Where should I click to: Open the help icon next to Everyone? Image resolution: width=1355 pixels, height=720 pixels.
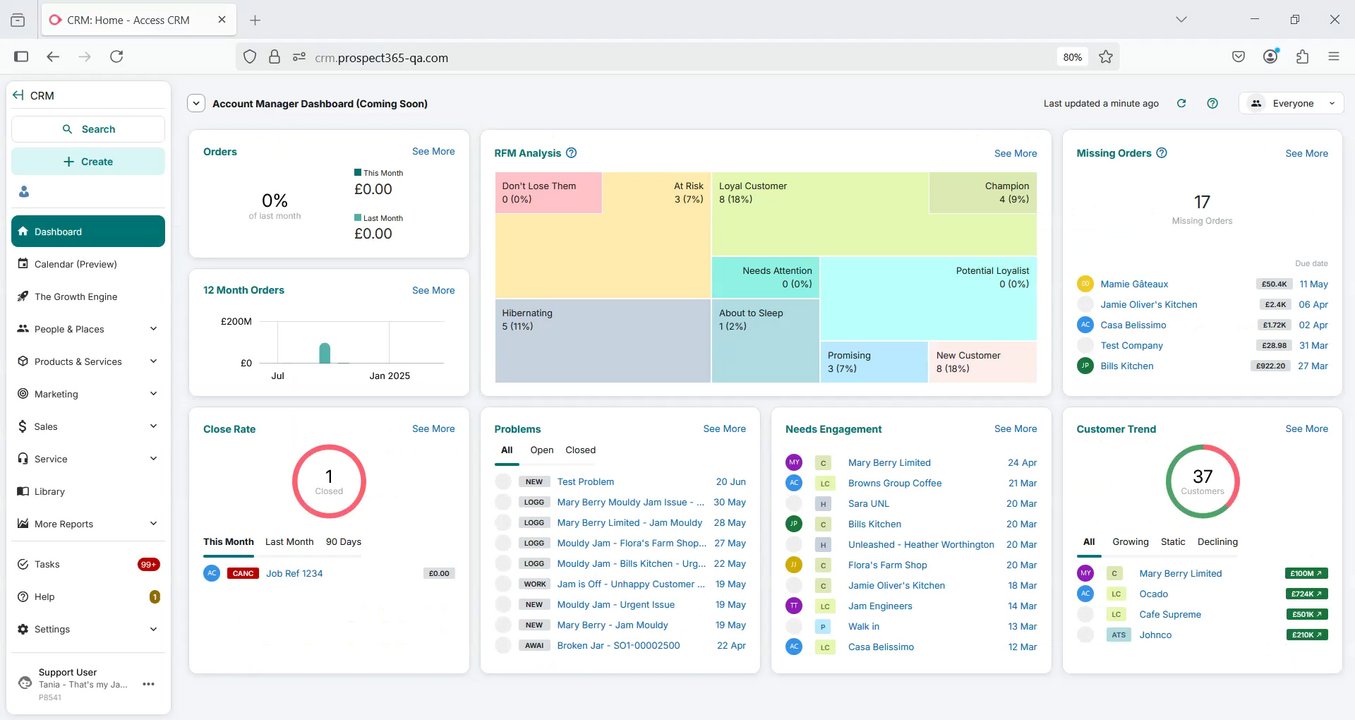click(1212, 103)
